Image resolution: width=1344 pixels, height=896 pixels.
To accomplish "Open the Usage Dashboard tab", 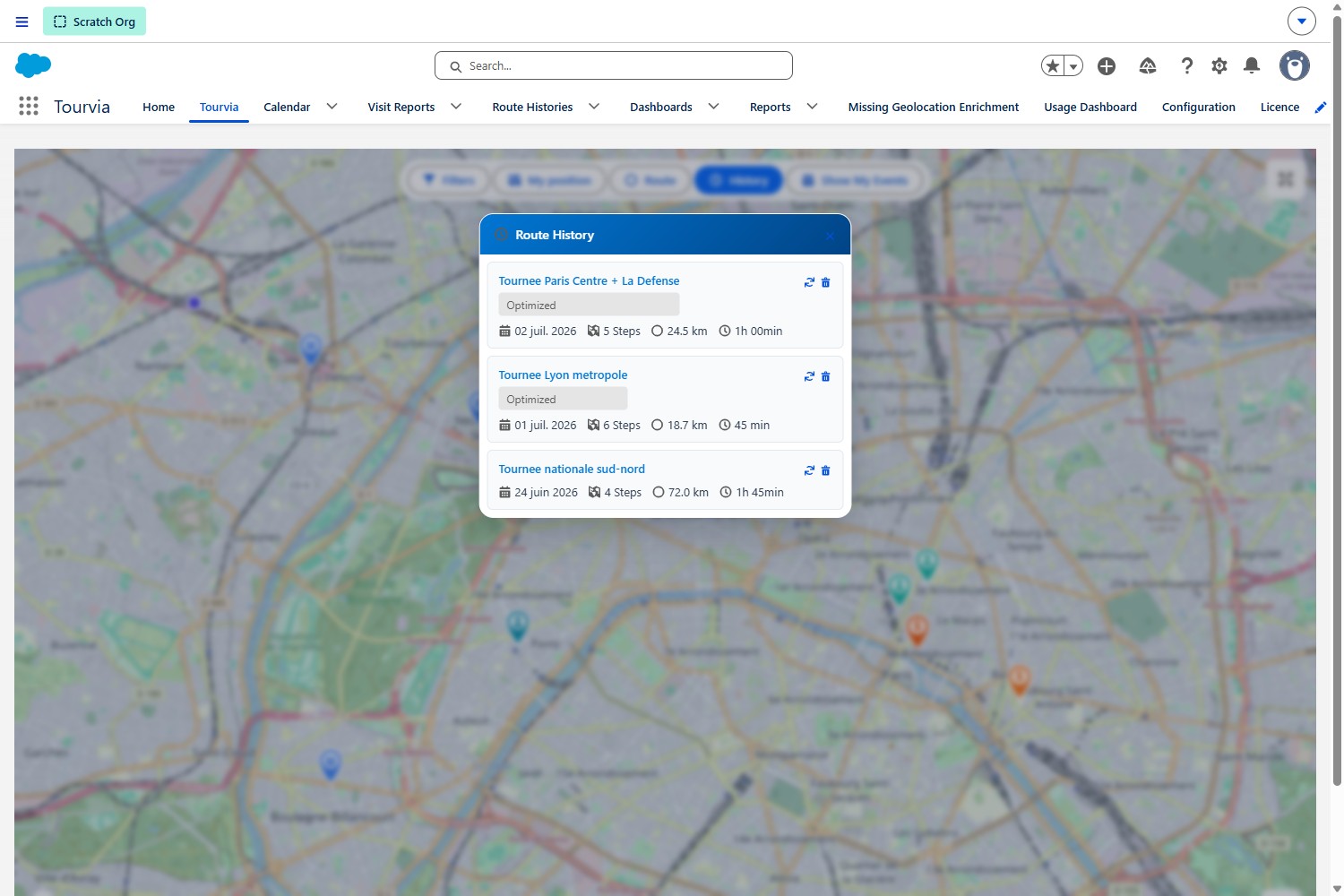I will [1090, 107].
